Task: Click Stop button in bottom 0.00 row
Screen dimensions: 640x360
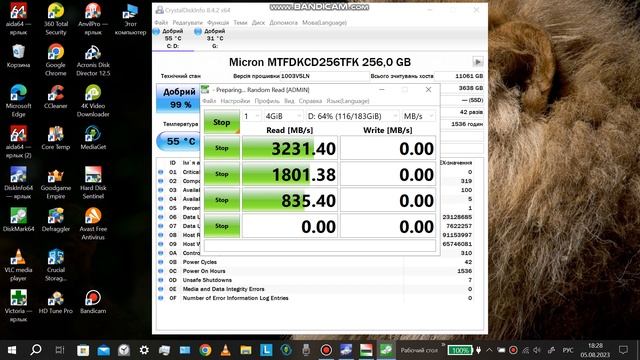Action: [222, 226]
